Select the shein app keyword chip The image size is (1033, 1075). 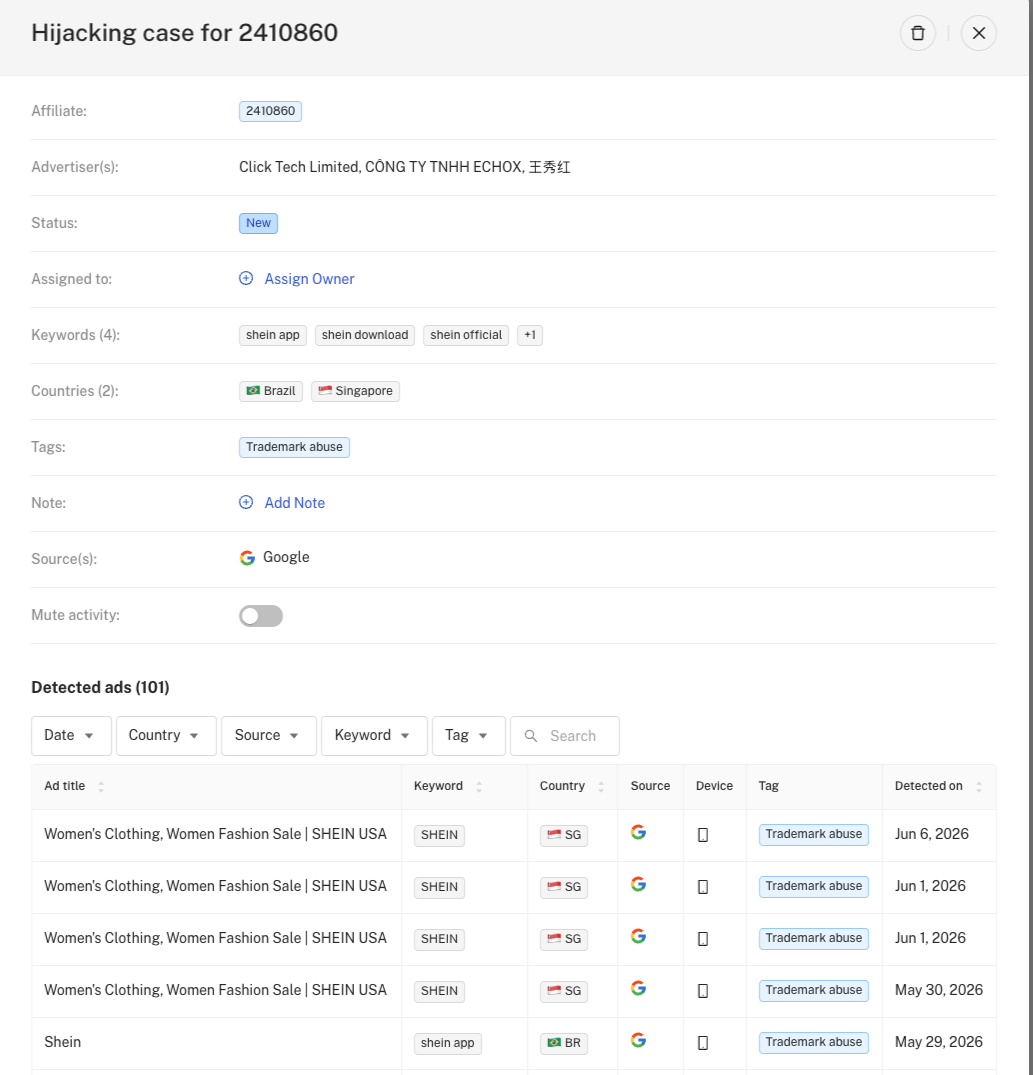(x=273, y=335)
